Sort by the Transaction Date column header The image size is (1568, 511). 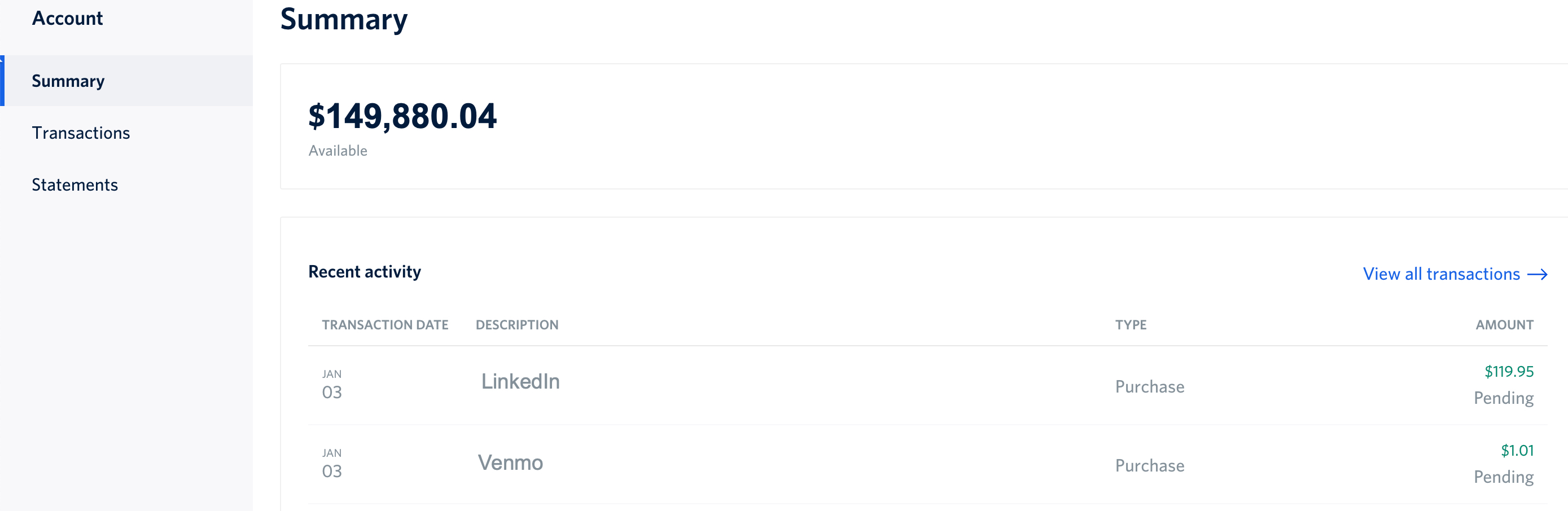pyautogui.click(x=385, y=325)
